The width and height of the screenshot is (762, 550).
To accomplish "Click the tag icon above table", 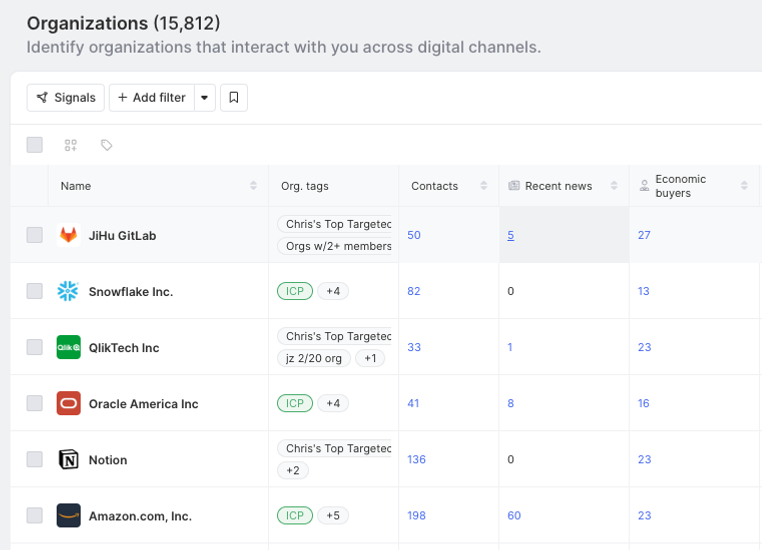I will click(107, 145).
